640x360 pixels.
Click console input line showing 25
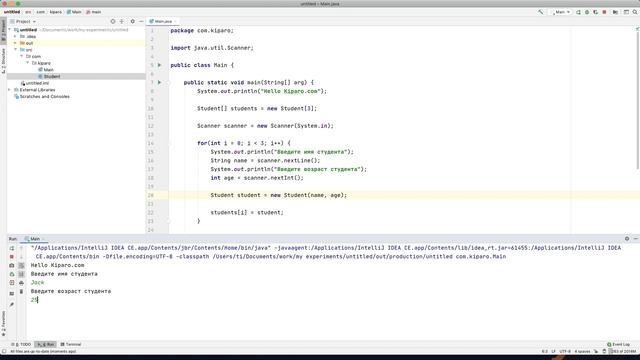click(x=34, y=300)
